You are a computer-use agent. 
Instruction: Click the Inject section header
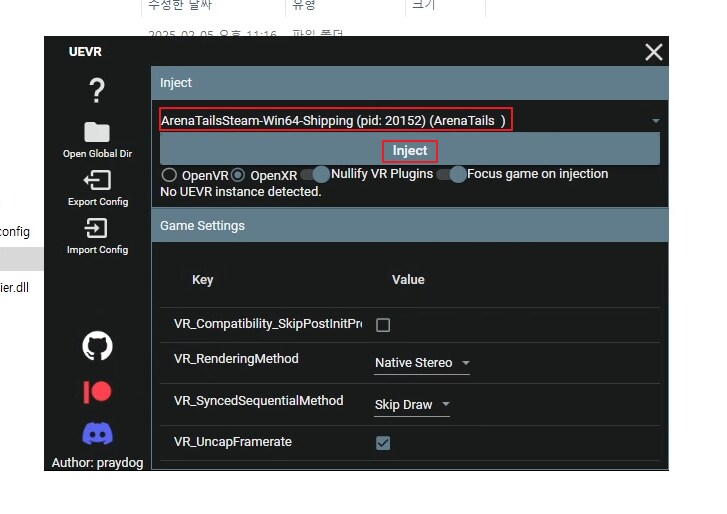(x=410, y=83)
